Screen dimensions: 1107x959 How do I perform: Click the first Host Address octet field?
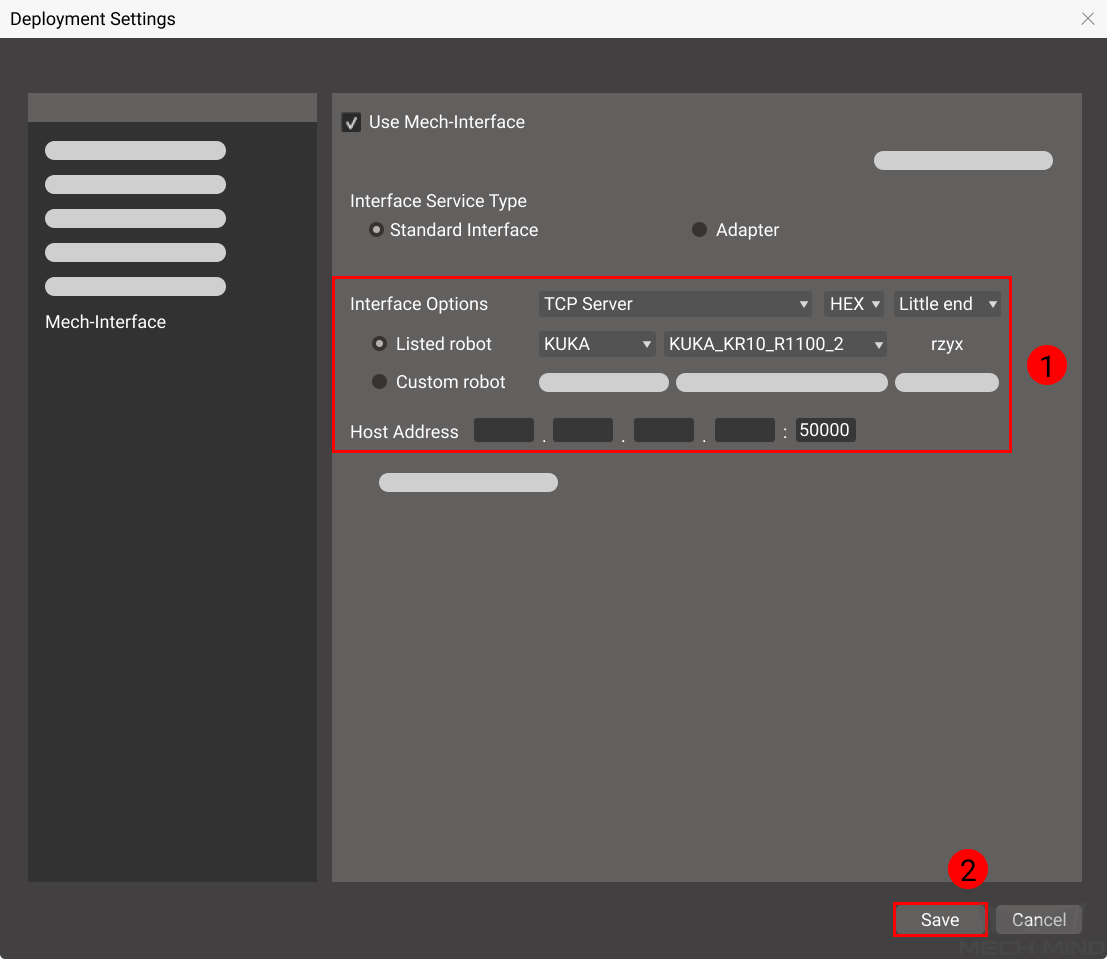point(504,430)
